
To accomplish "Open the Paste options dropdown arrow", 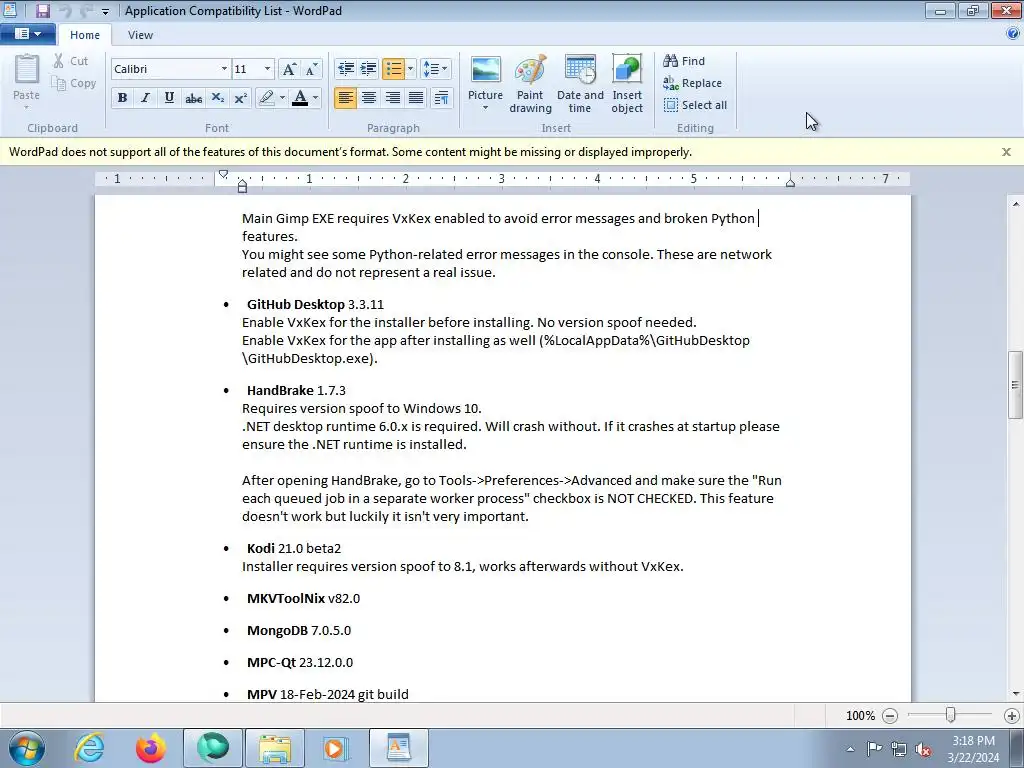I will click(27, 108).
